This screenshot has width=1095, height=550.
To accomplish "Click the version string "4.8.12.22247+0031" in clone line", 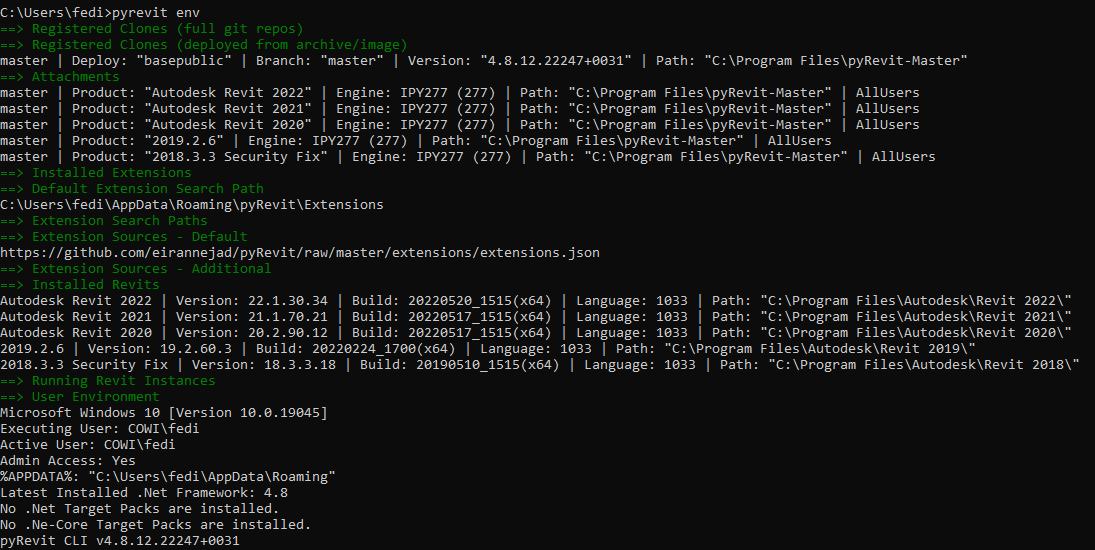I will [x=556, y=61].
